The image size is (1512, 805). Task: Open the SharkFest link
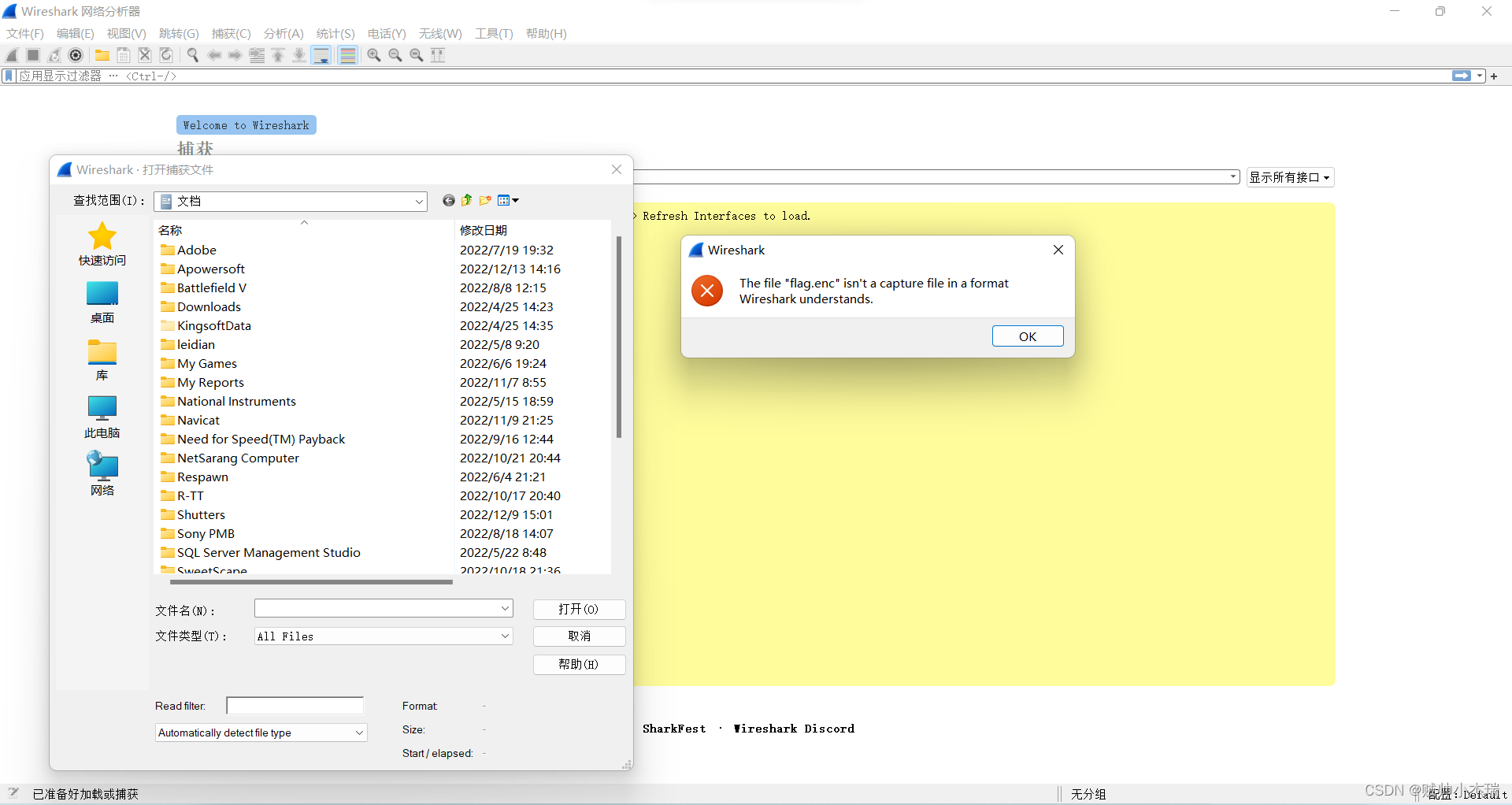tap(674, 729)
